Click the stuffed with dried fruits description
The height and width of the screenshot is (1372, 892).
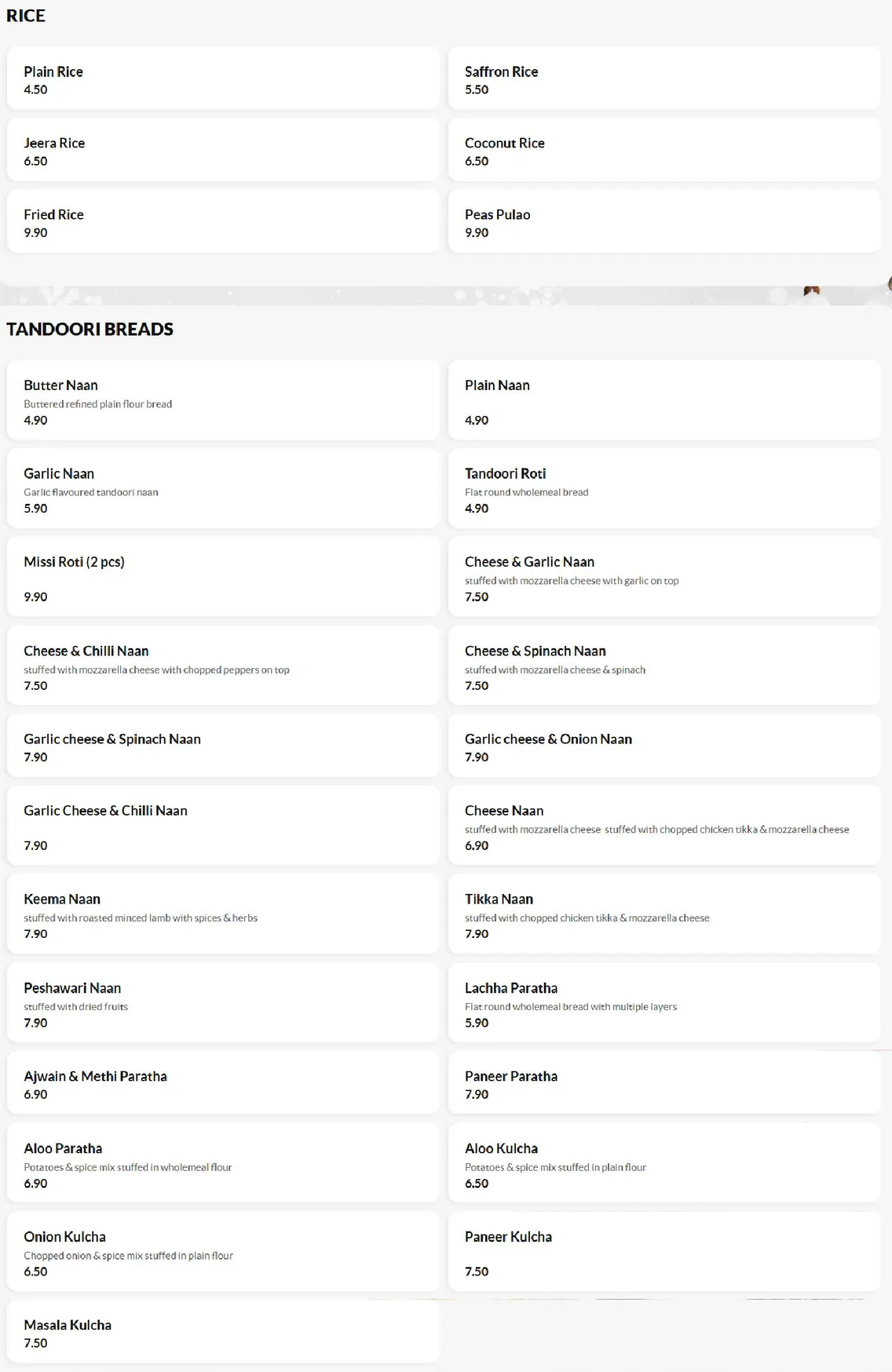click(76, 1007)
